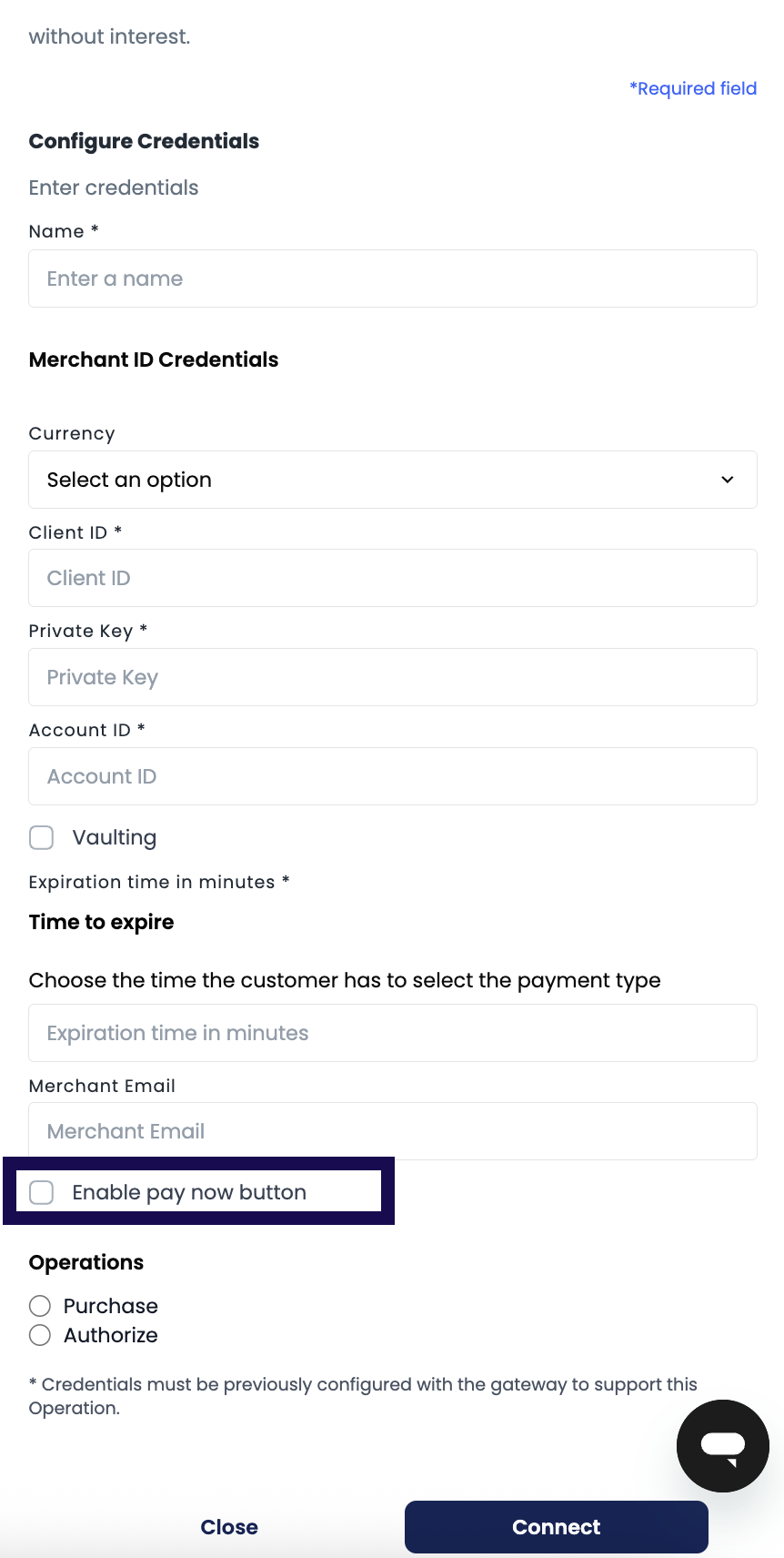Image resolution: width=784 pixels, height=1558 pixels.
Task: Click the Purchase label text
Action: pos(111,1306)
